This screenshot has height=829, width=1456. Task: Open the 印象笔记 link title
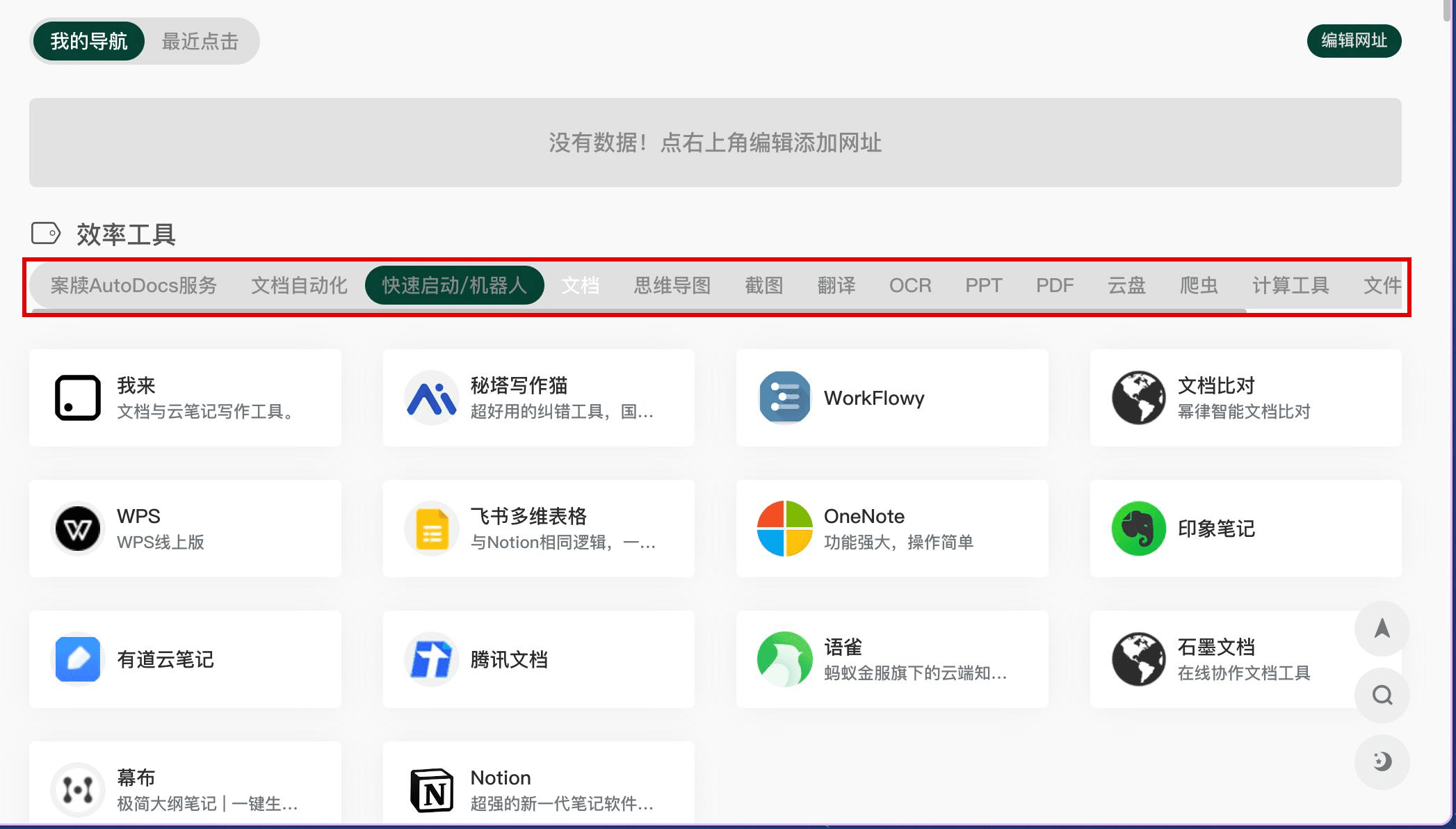[1216, 529]
